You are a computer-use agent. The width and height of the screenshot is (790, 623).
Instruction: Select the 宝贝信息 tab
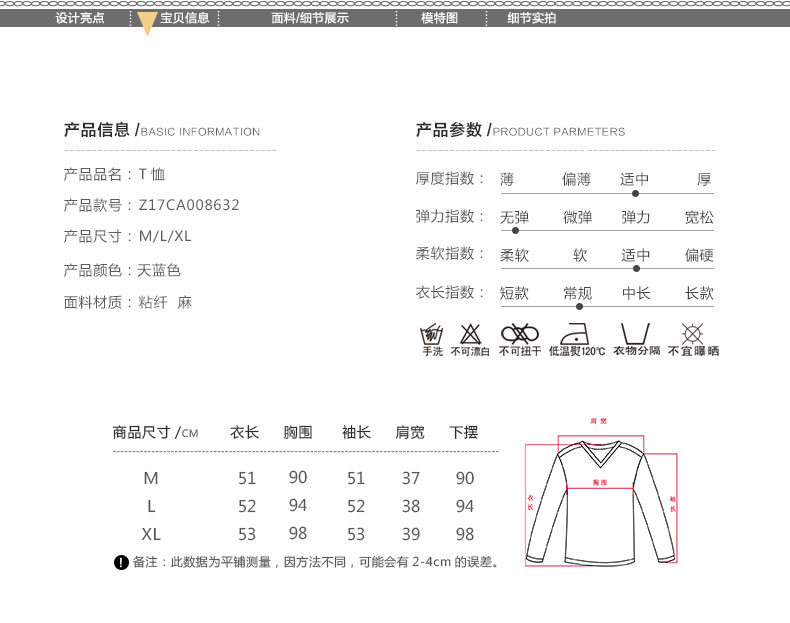tap(185, 18)
